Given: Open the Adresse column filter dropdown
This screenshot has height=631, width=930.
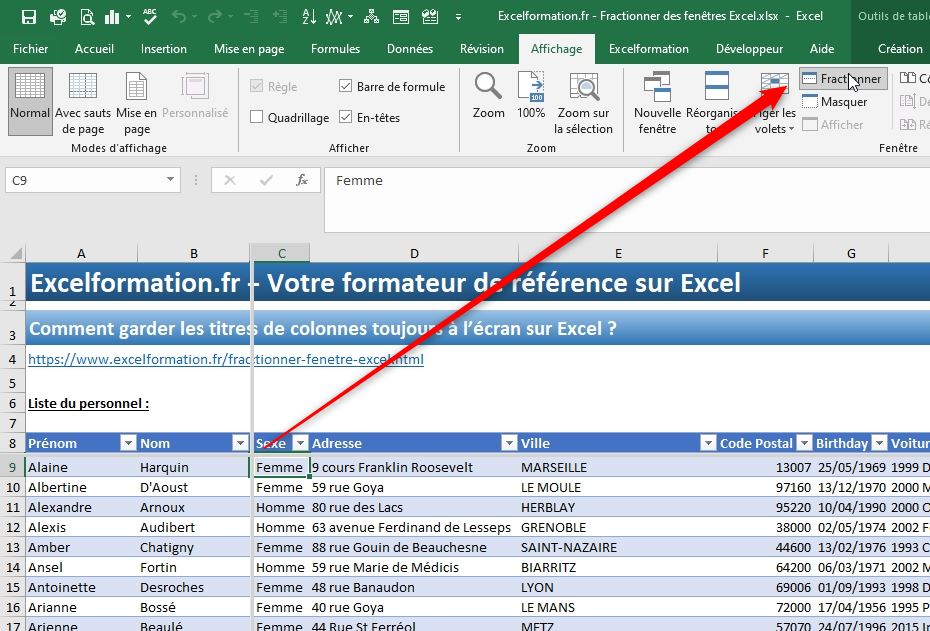Looking at the screenshot, I should pyautogui.click(x=509, y=443).
